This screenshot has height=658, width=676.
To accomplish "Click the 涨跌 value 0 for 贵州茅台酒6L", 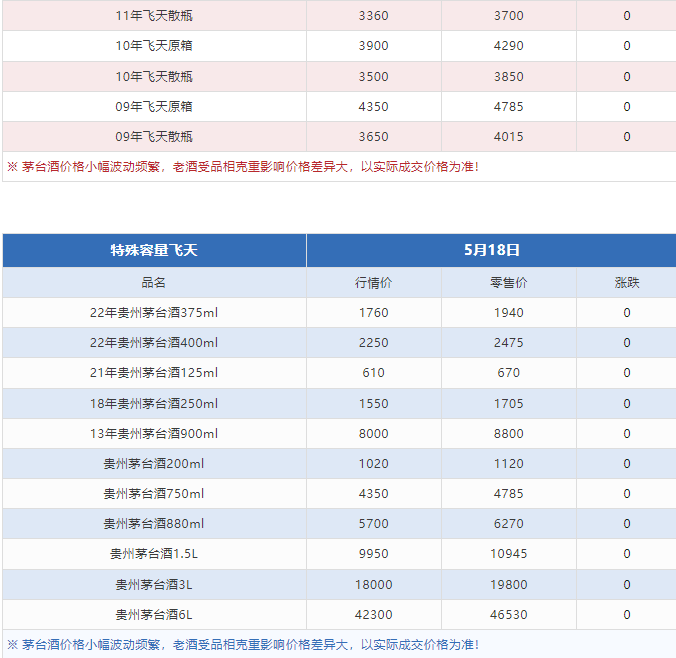I will 627,615.
